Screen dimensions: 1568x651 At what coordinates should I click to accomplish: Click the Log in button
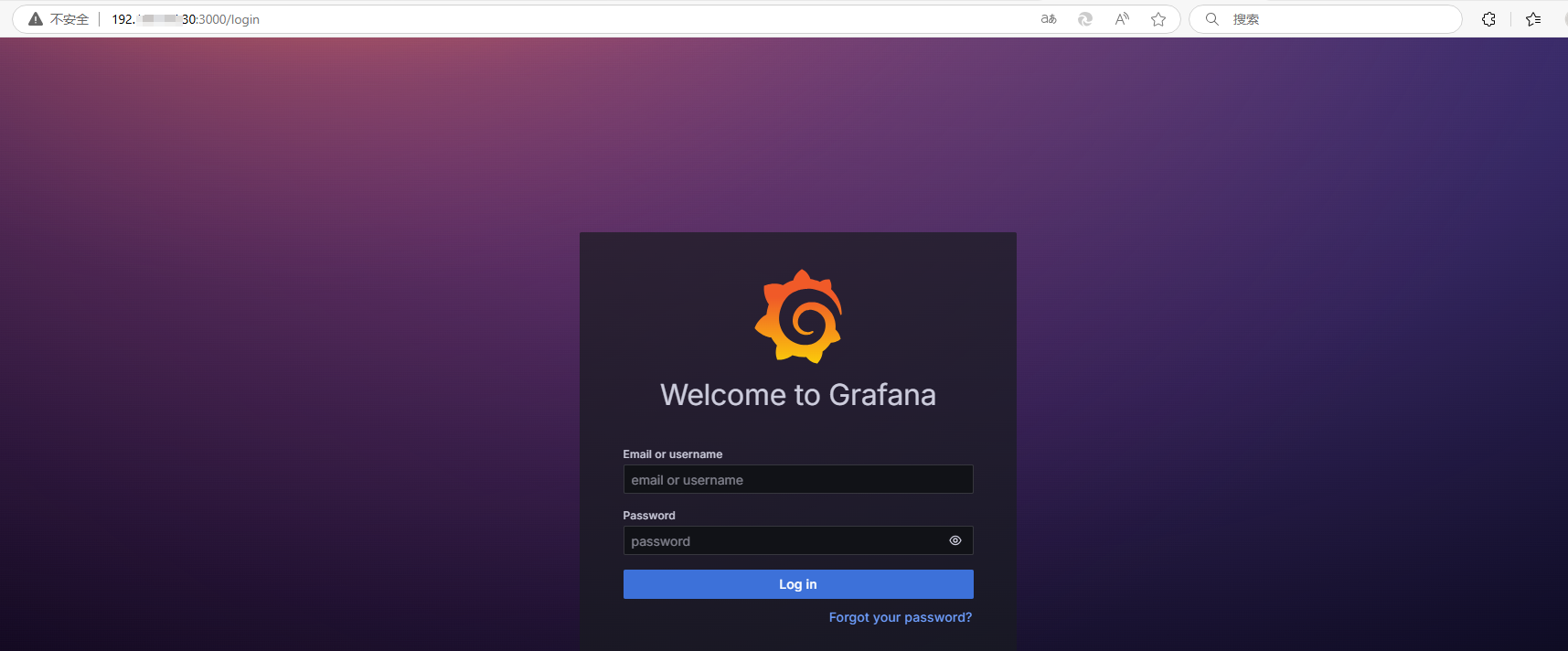tap(798, 584)
